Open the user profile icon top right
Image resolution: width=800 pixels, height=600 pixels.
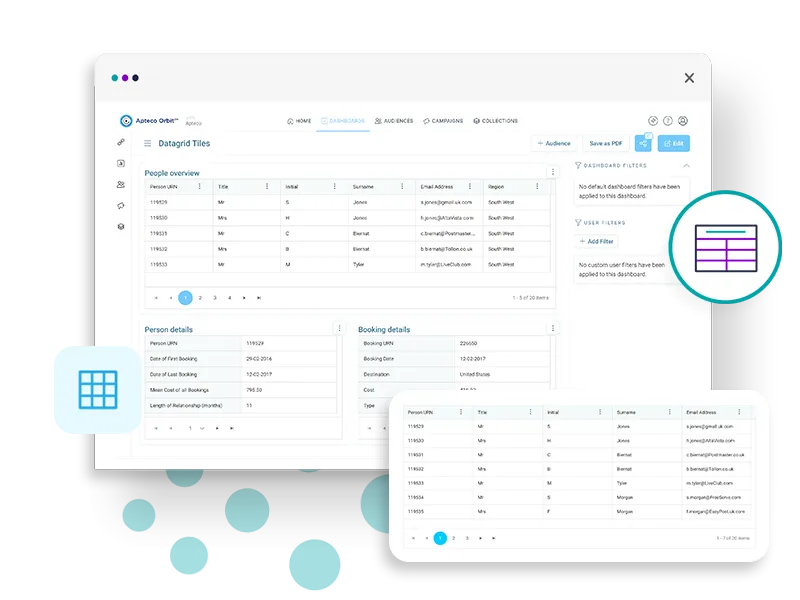coord(683,119)
